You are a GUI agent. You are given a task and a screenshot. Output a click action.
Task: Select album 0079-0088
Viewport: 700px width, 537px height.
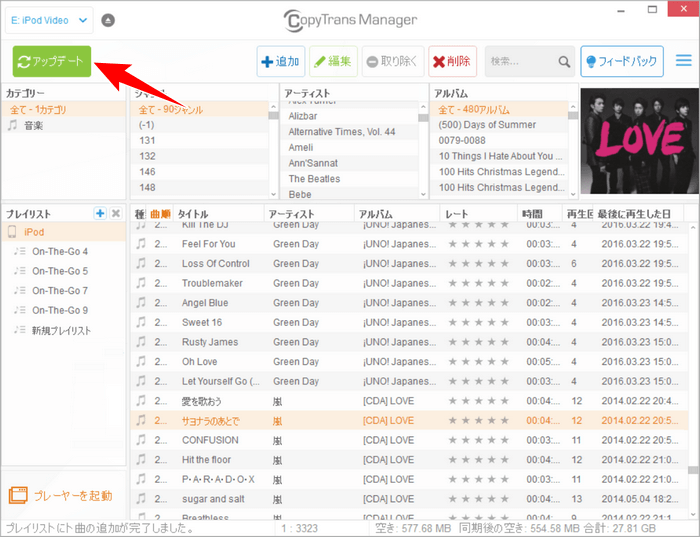(499, 141)
